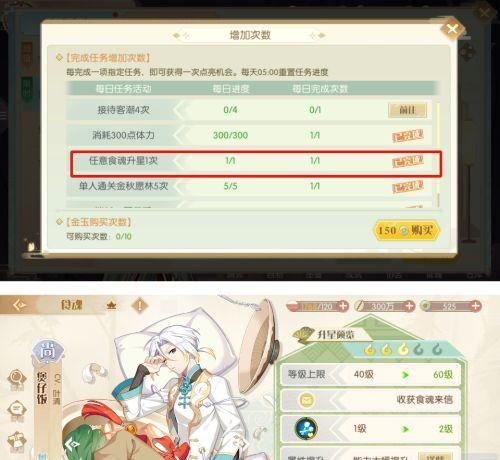Screen dimensions: 500x460
Task: Click the mail icon in 收获食魂来信 row
Action: [306, 399]
